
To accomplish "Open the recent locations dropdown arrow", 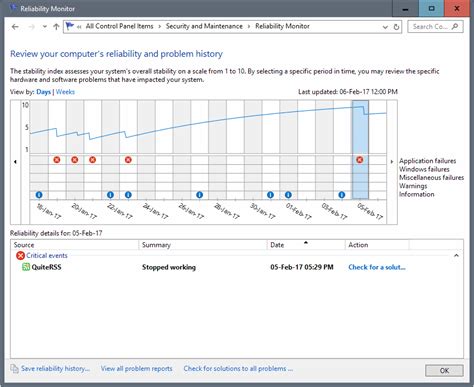I will (x=44, y=27).
